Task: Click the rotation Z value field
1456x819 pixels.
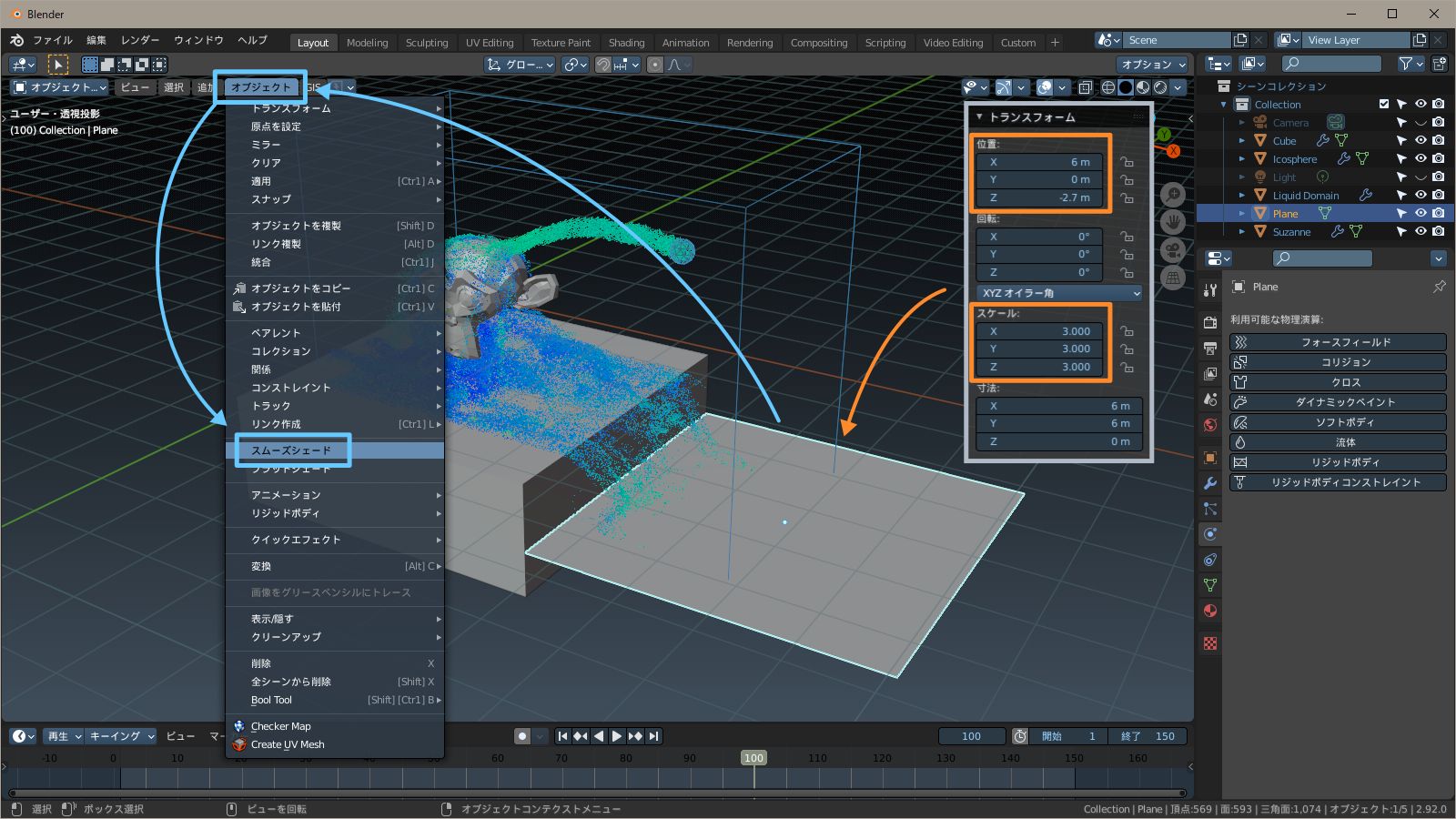Action: pyautogui.click(x=1039, y=272)
